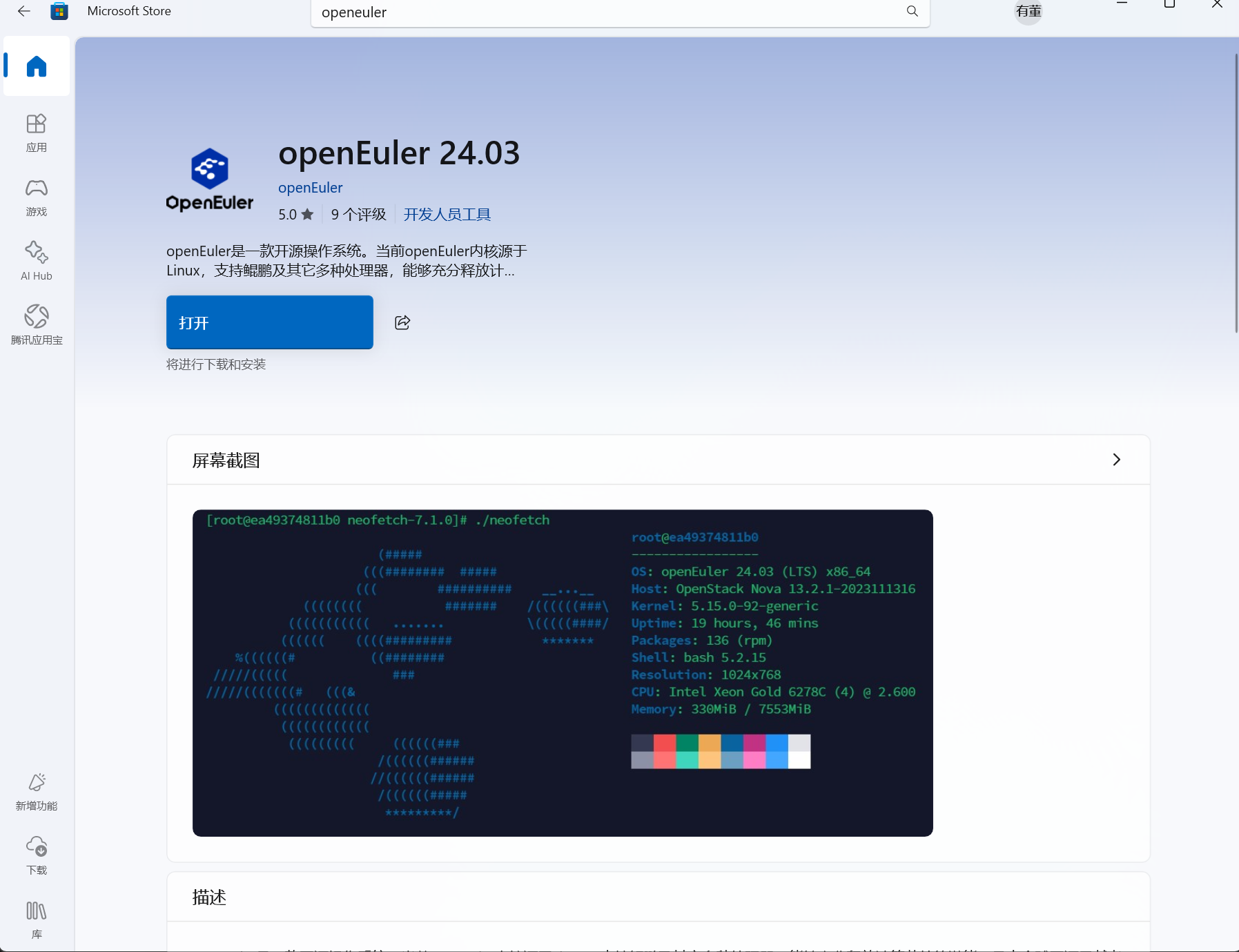Share the openEuler 24.03 app
The width and height of the screenshot is (1239, 952).
click(x=402, y=322)
